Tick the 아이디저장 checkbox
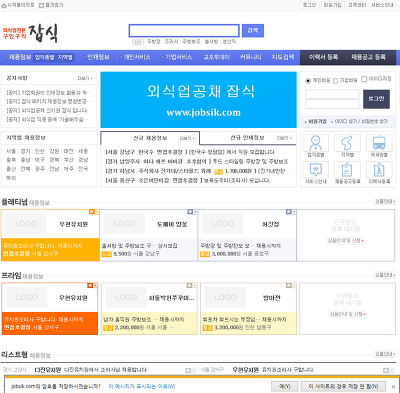The image size is (400, 393). click(364, 79)
